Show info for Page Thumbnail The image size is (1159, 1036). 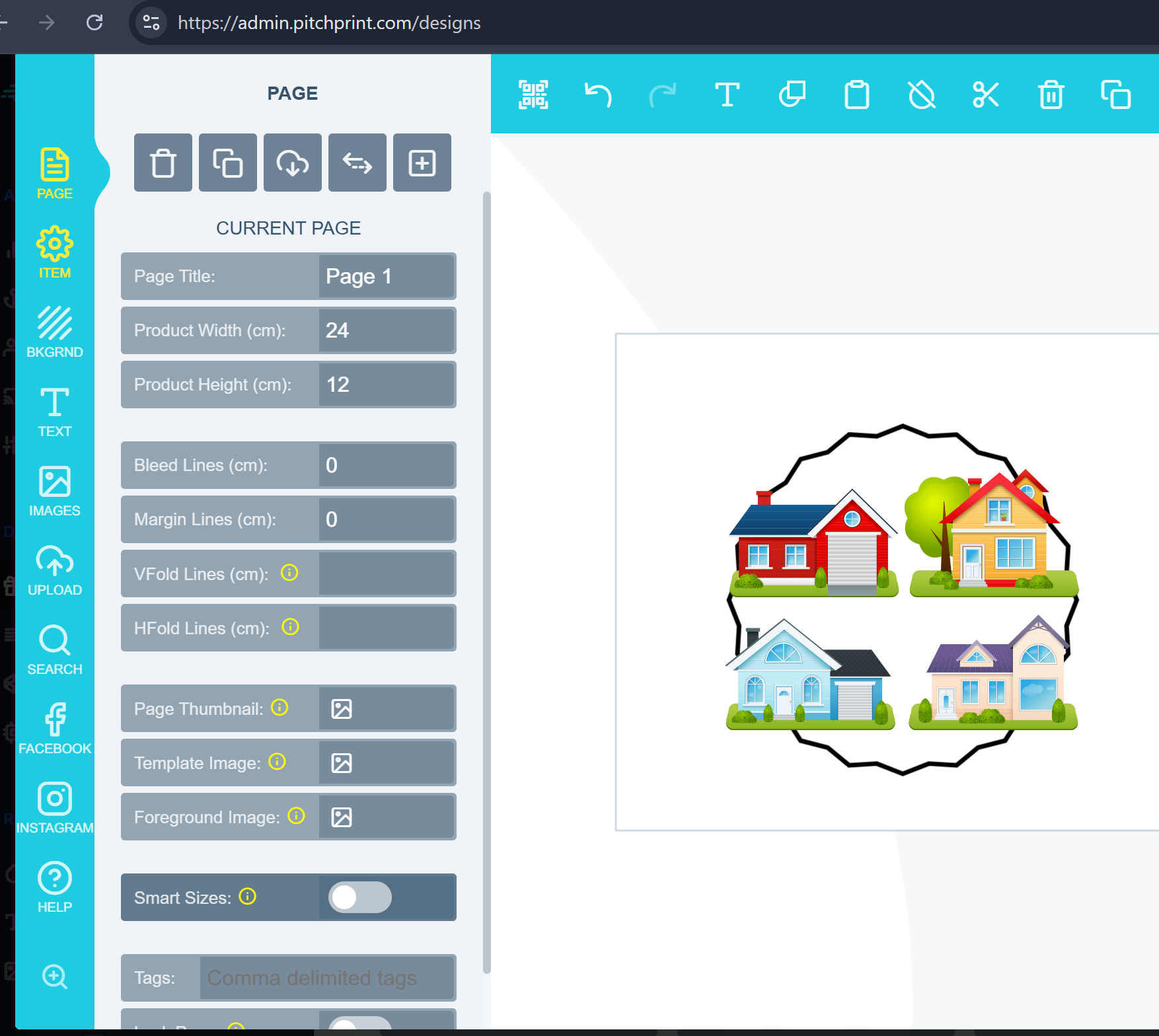pyautogui.click(x=280, y=708)
